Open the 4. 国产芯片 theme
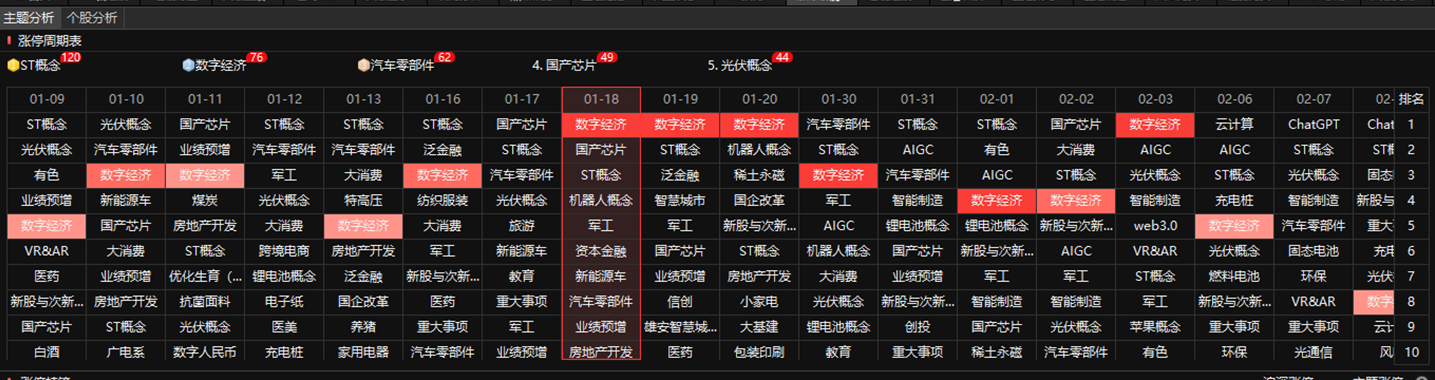 tap(564, 65)
